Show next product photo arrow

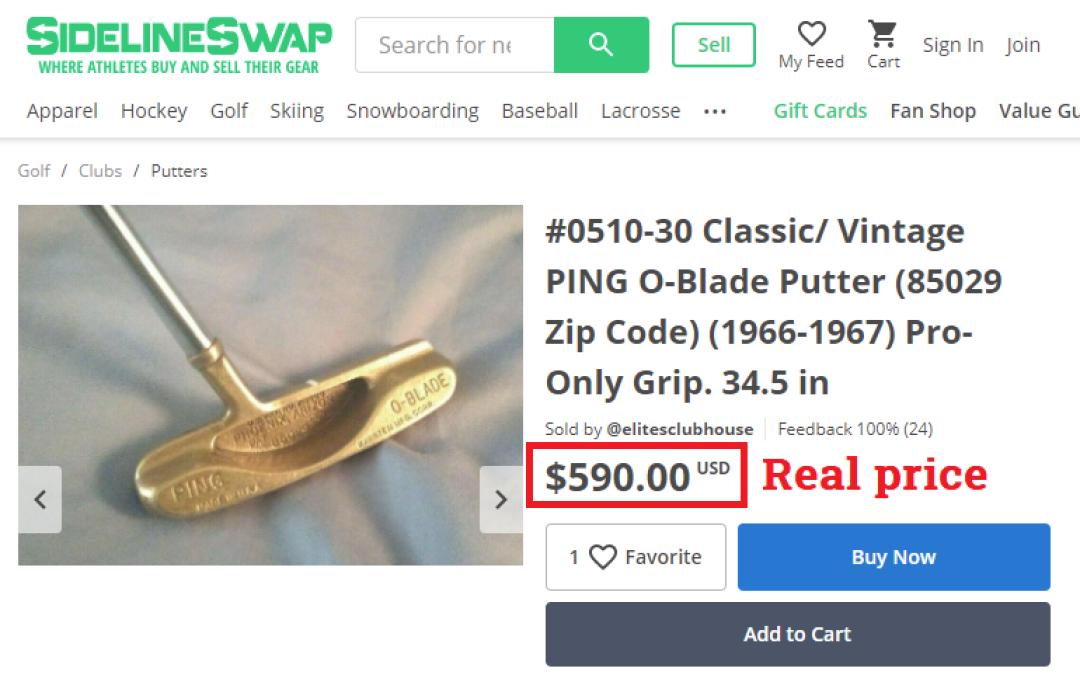[x=501, y=499]
